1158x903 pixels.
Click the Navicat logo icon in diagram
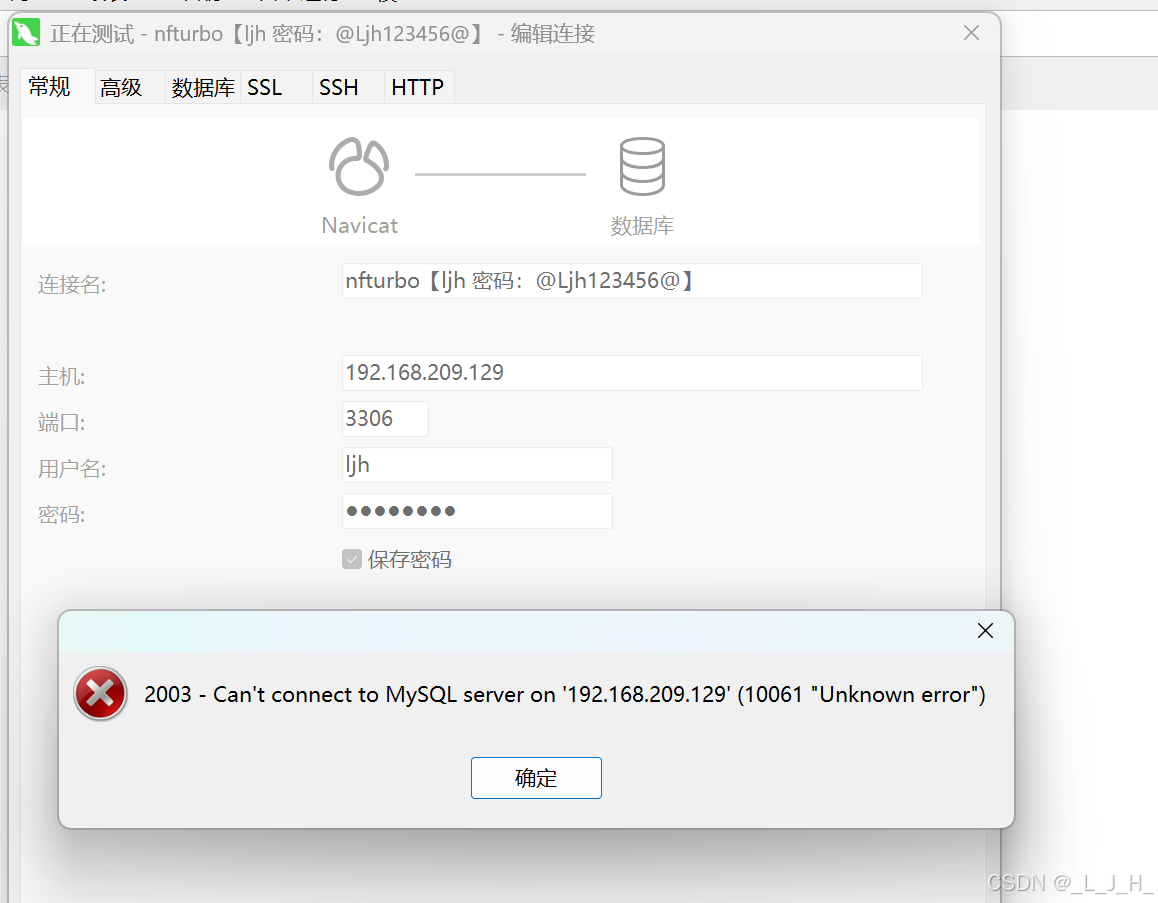[359, 166]
